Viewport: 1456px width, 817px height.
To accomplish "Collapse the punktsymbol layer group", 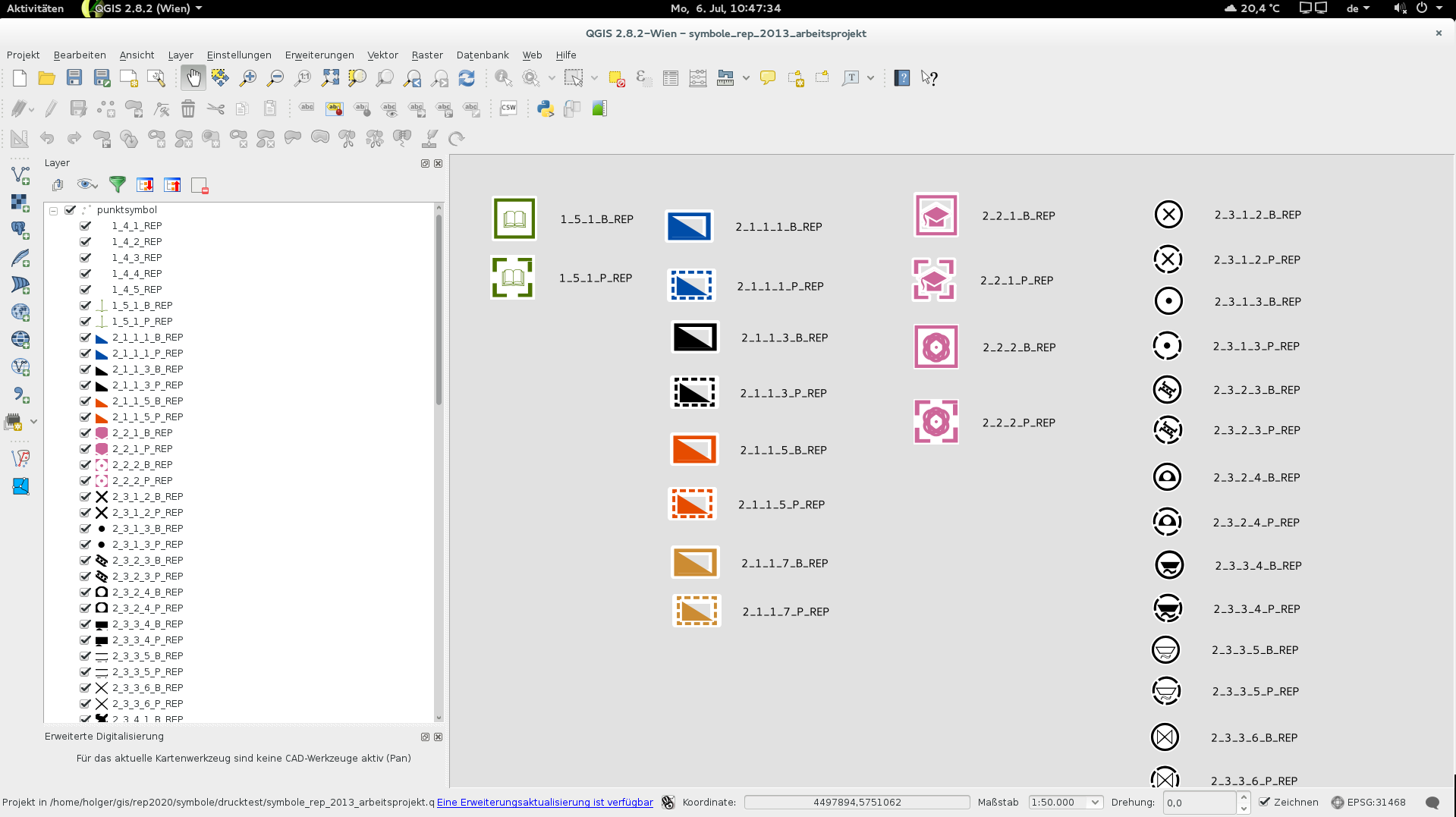I will coord(54,210).
